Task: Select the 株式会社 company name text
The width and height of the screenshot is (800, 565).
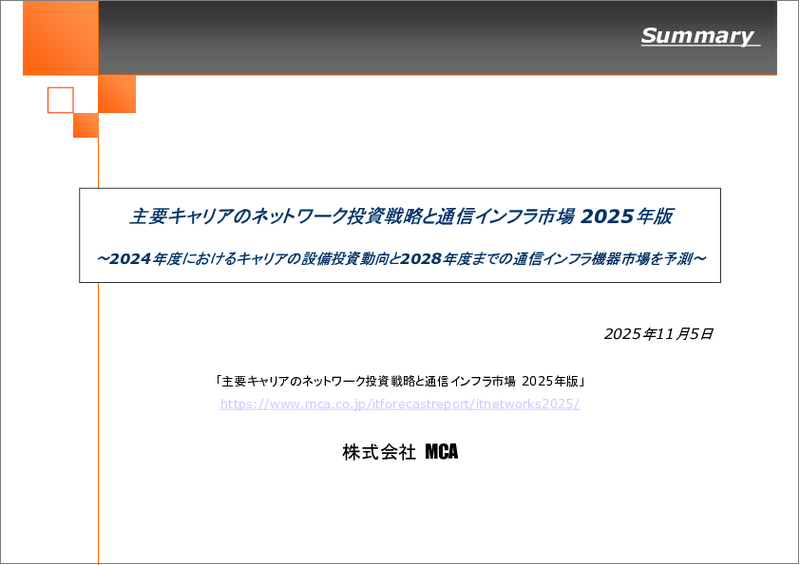Action: 378,452
